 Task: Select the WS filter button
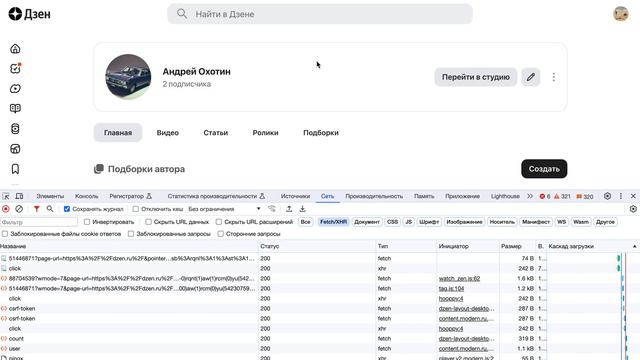(562, 222)
